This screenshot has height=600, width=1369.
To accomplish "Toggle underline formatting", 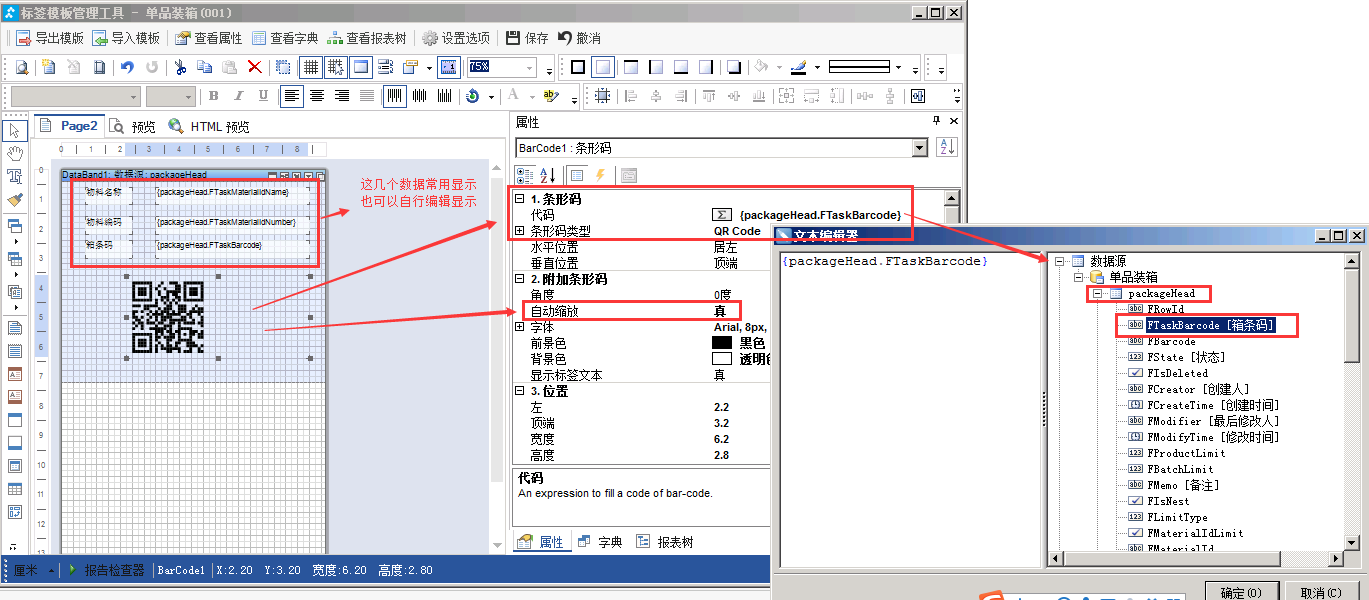I will [x=263, y=96].
